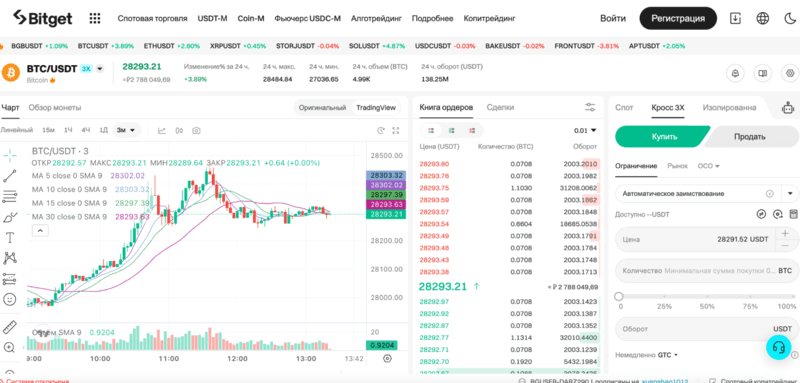Decrease price with the minus stepper
The width and height of the screenshot is (800, 383).
click(x=785, y=245)
